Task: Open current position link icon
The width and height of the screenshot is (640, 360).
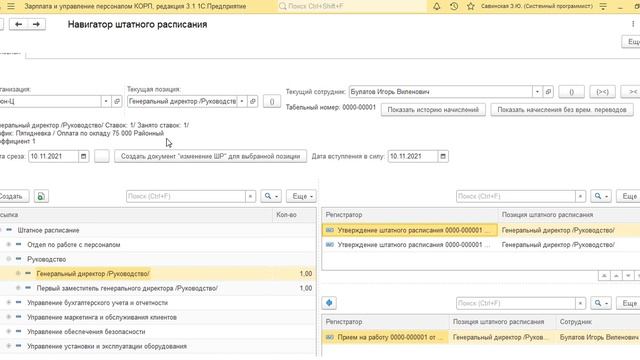Action: [253, 101]
